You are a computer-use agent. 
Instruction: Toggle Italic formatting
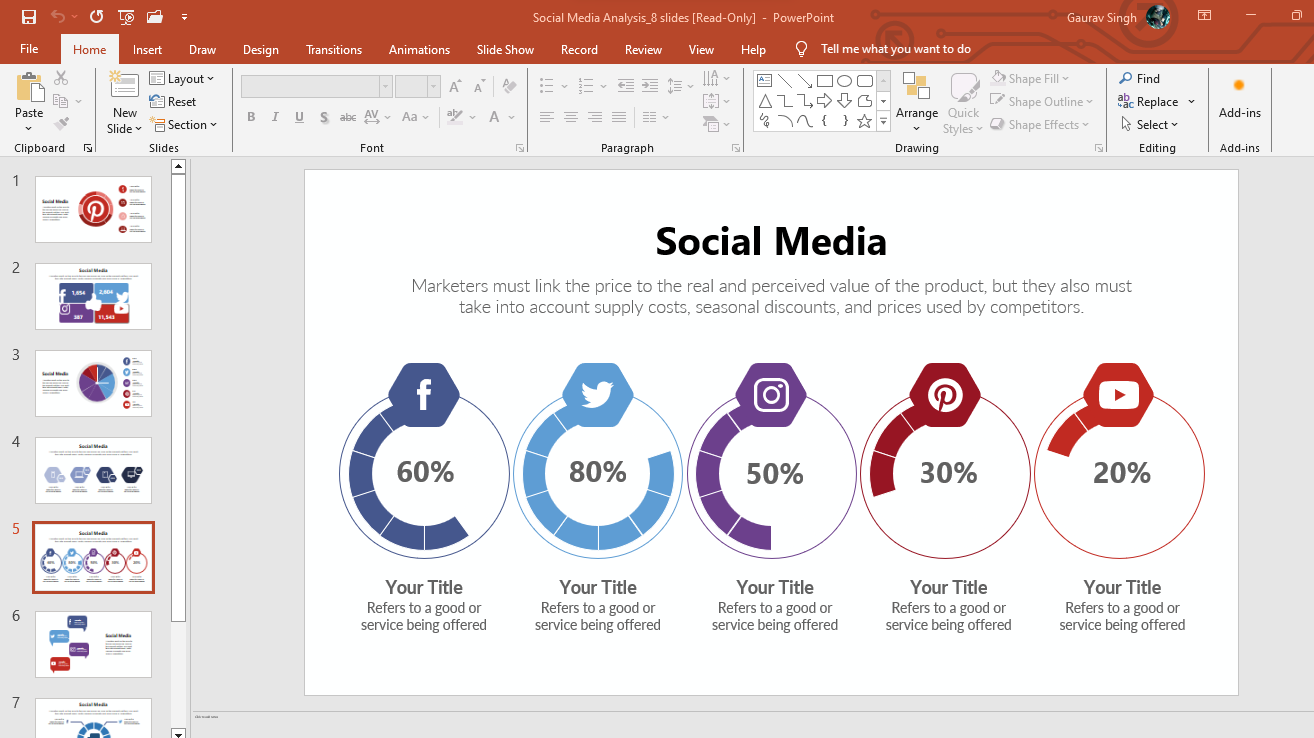(x=275, y=117)
